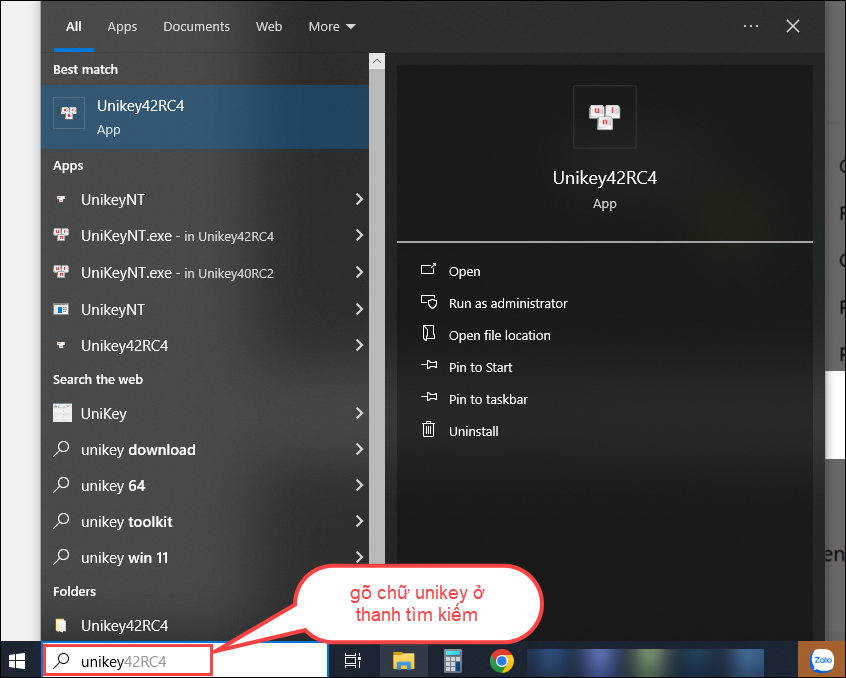
Task: Select the UnikeyNT result with blue window icon
Action: 205,310
